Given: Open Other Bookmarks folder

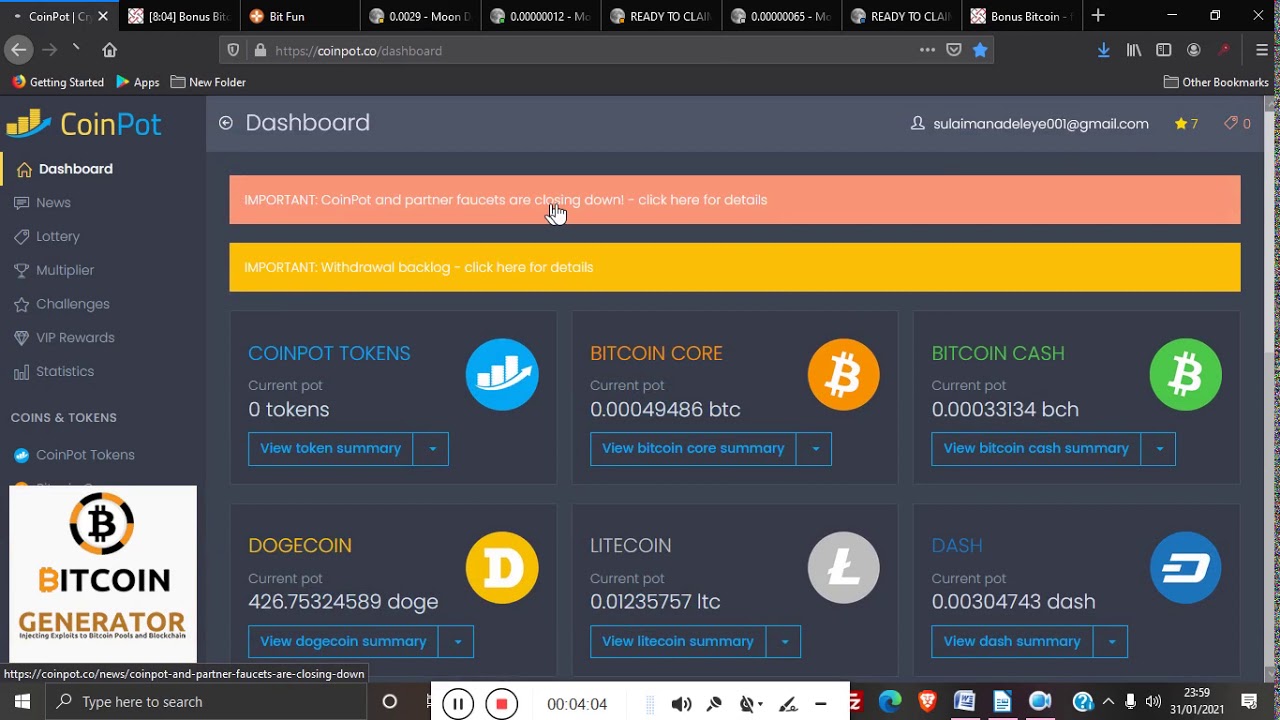Looking at the screenshot, I should click(x=1216, y=82).
